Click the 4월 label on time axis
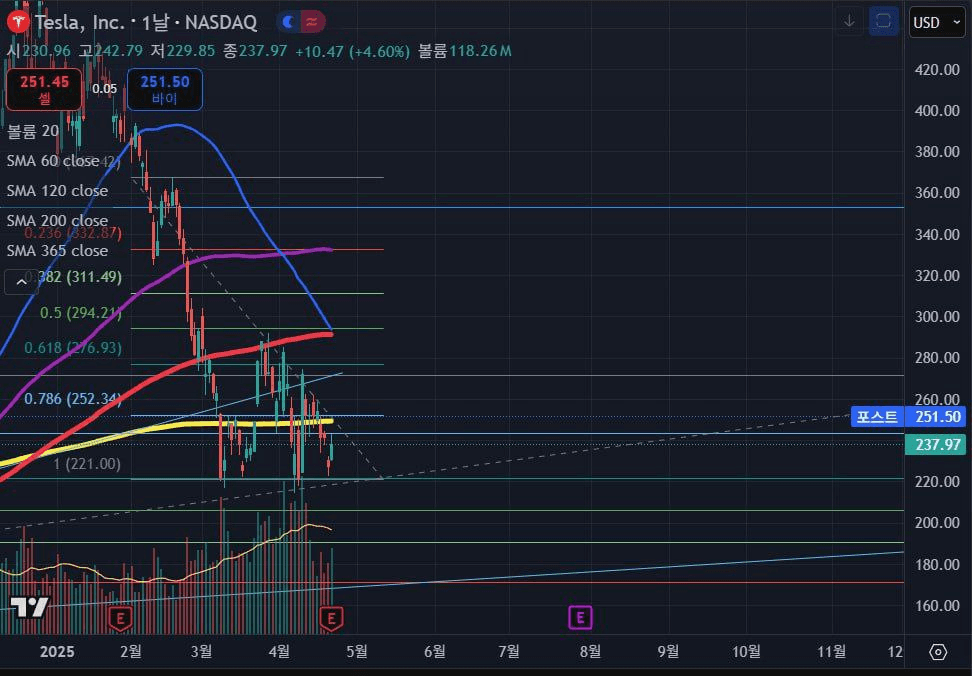Image resolution: width=972 pixels, height=676 pixels. [x=279, y=652]
